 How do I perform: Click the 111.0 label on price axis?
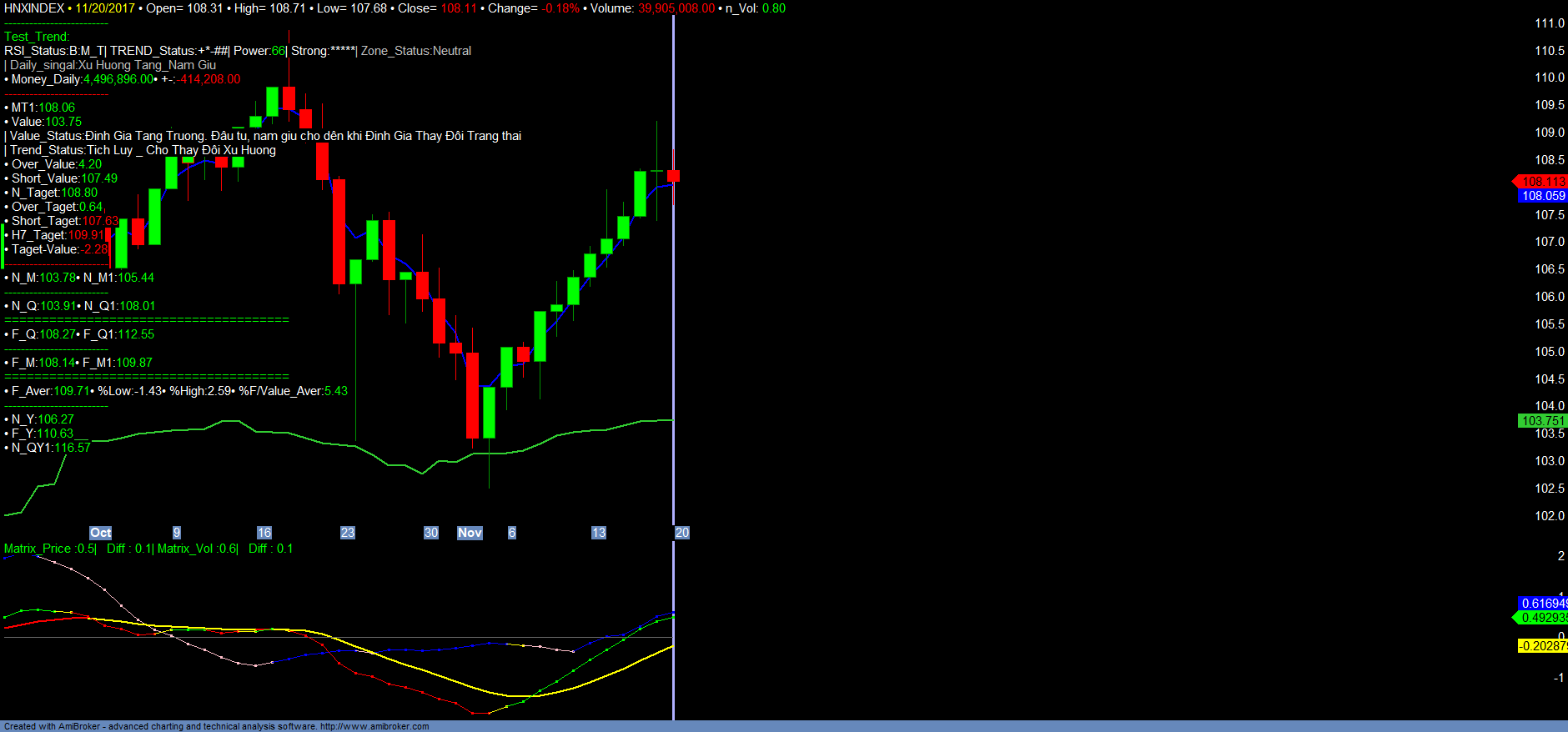(x=1549, y=23)
